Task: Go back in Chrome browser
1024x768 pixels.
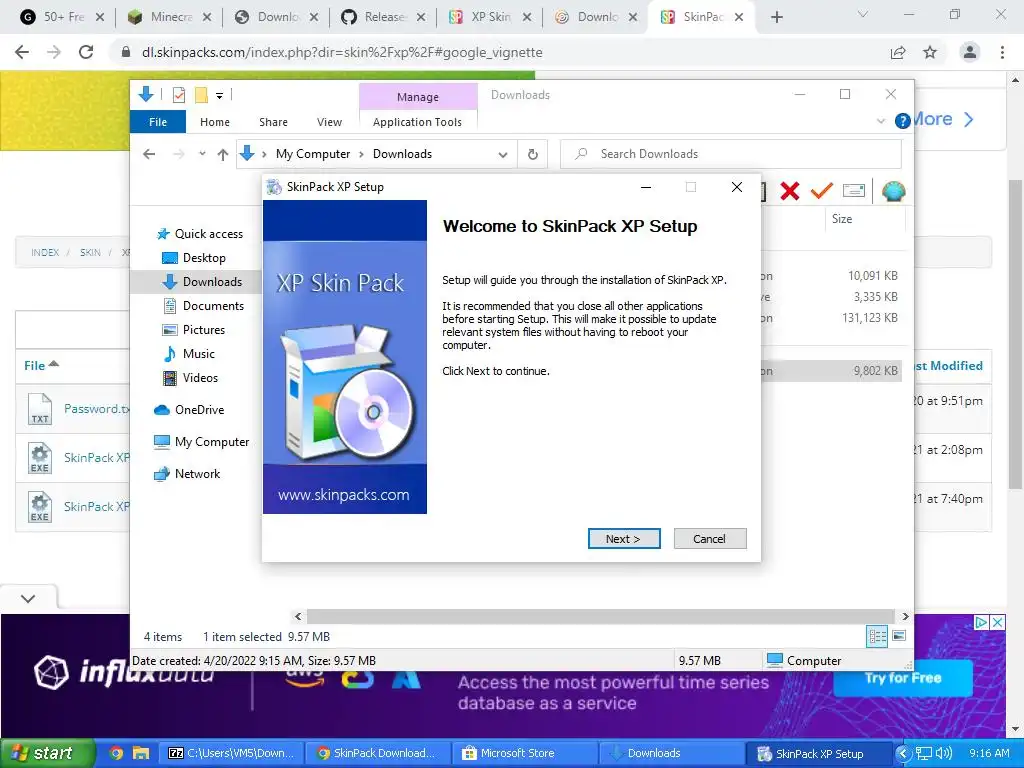Action: (22, 52)
